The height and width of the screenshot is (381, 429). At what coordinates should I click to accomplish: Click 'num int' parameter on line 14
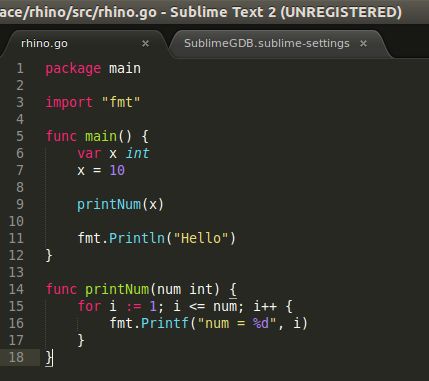(184, 289)
